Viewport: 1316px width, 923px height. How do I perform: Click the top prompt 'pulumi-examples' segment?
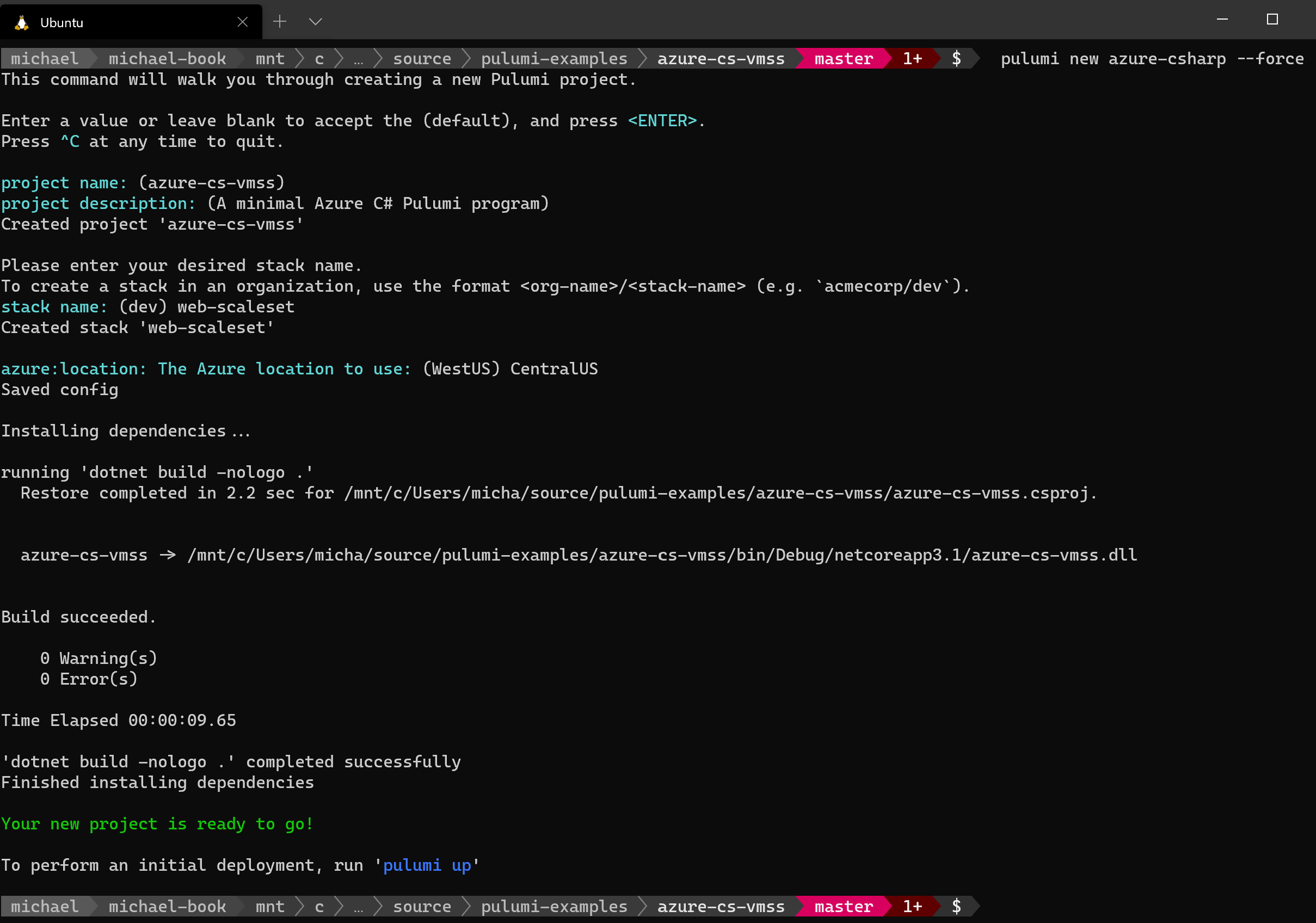pos(554,58)
